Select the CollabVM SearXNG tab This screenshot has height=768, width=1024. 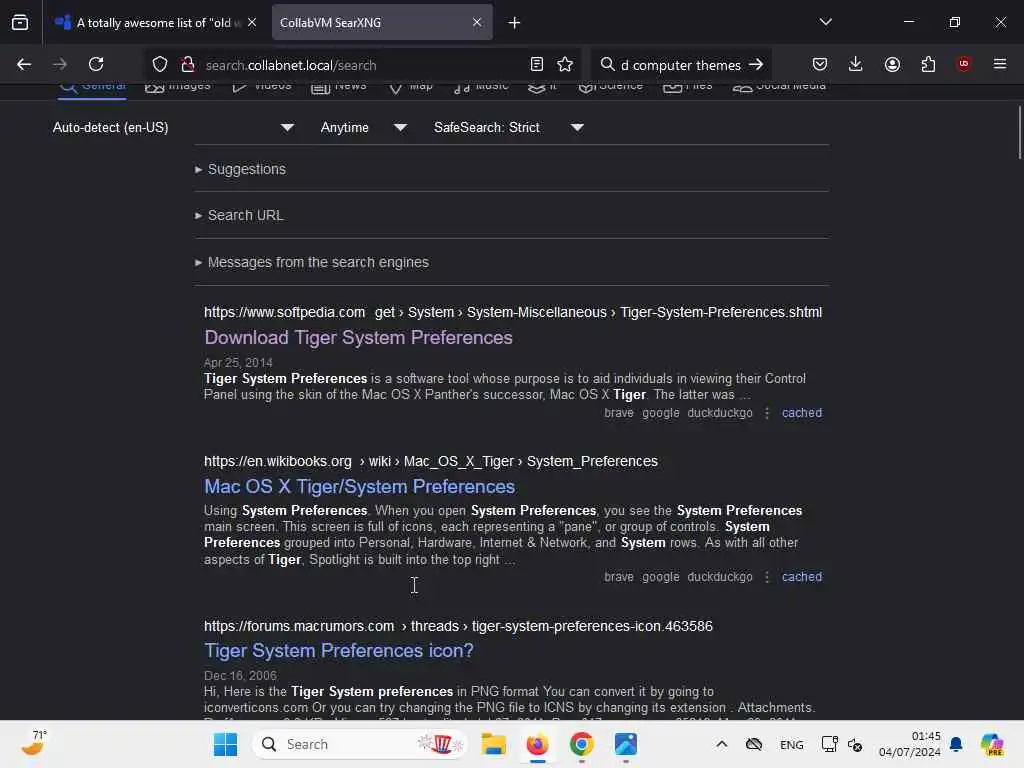coord(382,22)
